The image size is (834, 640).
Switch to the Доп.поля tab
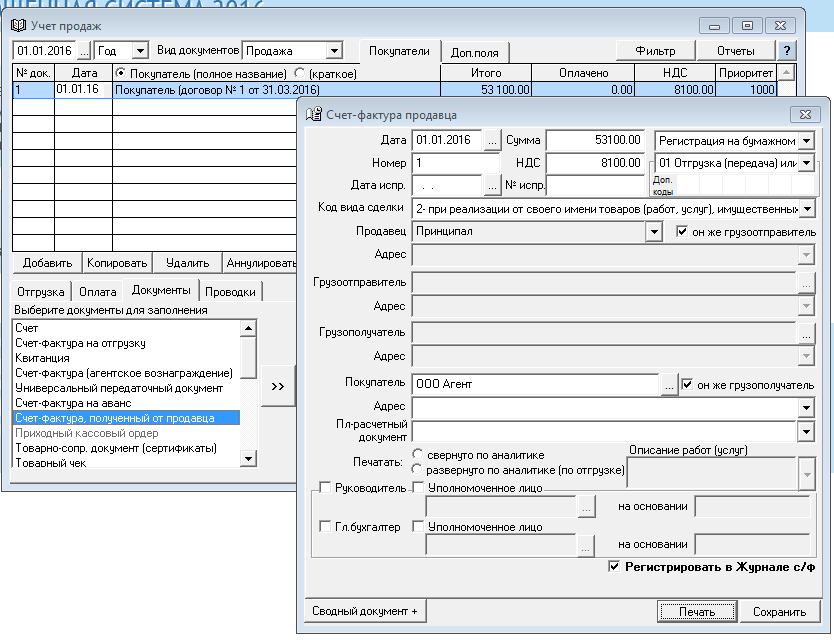(474, 53)
